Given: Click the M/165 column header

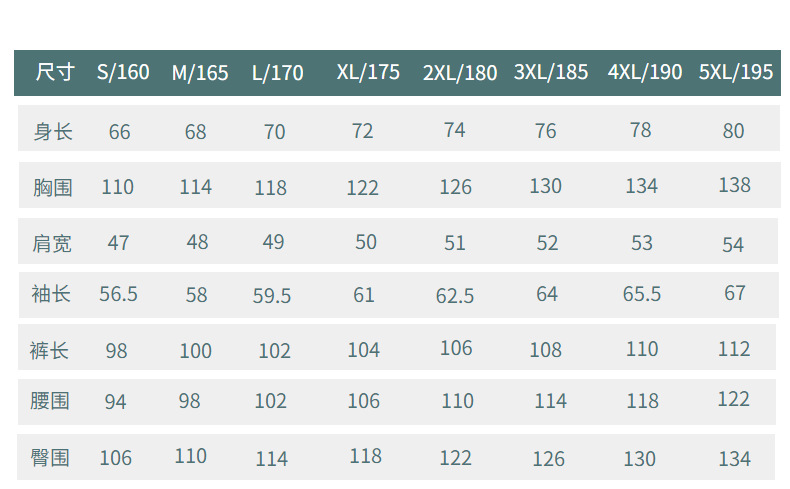Looking at the screenshot, I should 200,73.
